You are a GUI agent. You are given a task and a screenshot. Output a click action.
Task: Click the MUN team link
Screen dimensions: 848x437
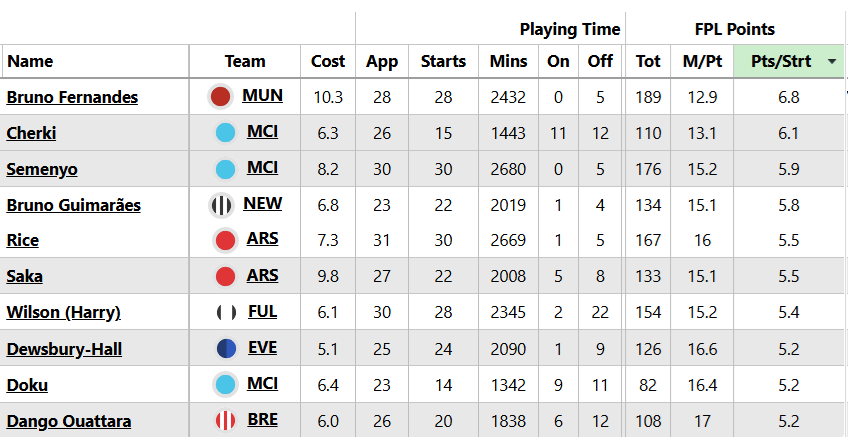click(x=263, y=96)
